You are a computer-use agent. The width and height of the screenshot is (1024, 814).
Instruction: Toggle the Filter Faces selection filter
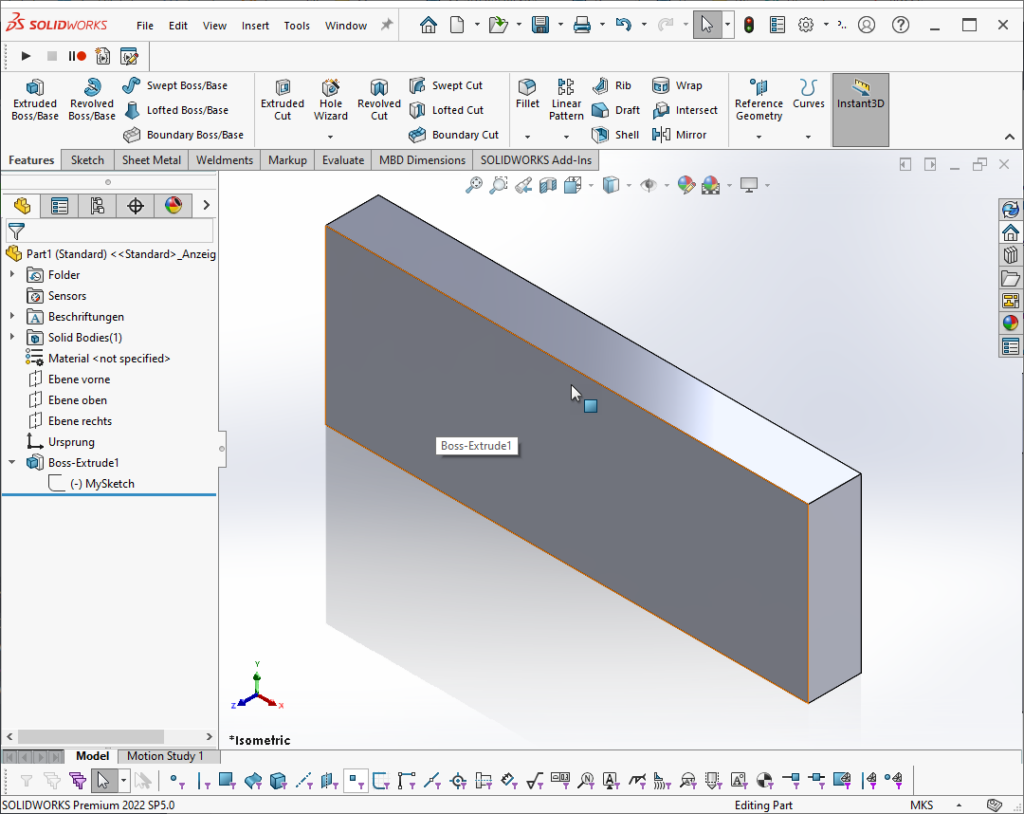(227, 779)
